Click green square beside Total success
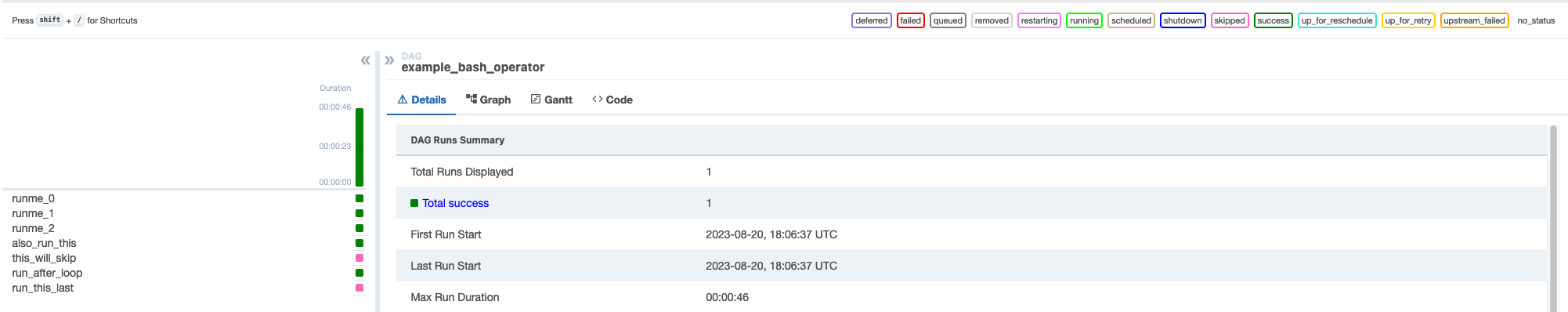Image resolution: width=1568 pixels, height=312 pixels. pyautogui.click(x=414, y=203)
